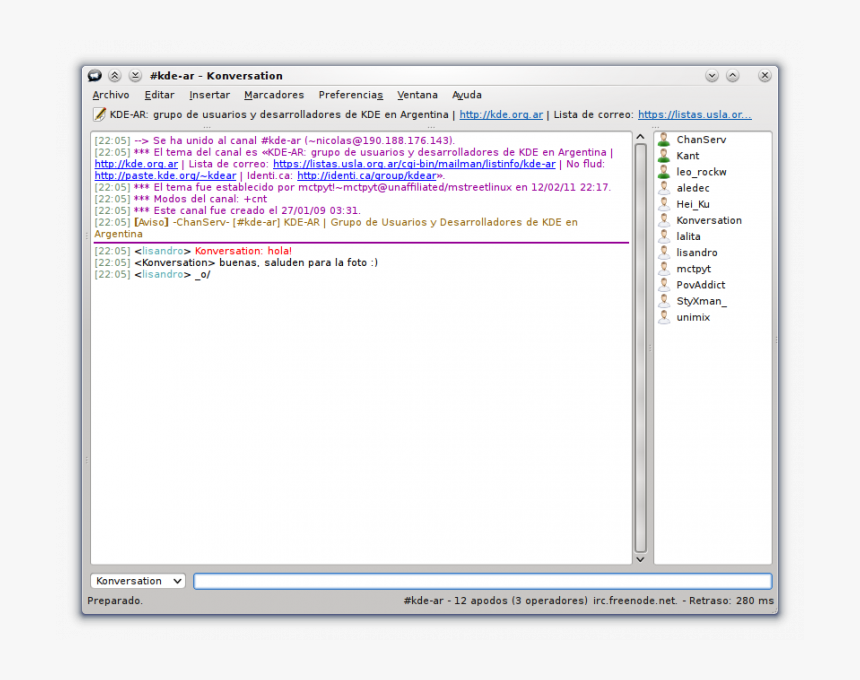
Task: Click lalita's user icon
Action: tap(664, 236)
